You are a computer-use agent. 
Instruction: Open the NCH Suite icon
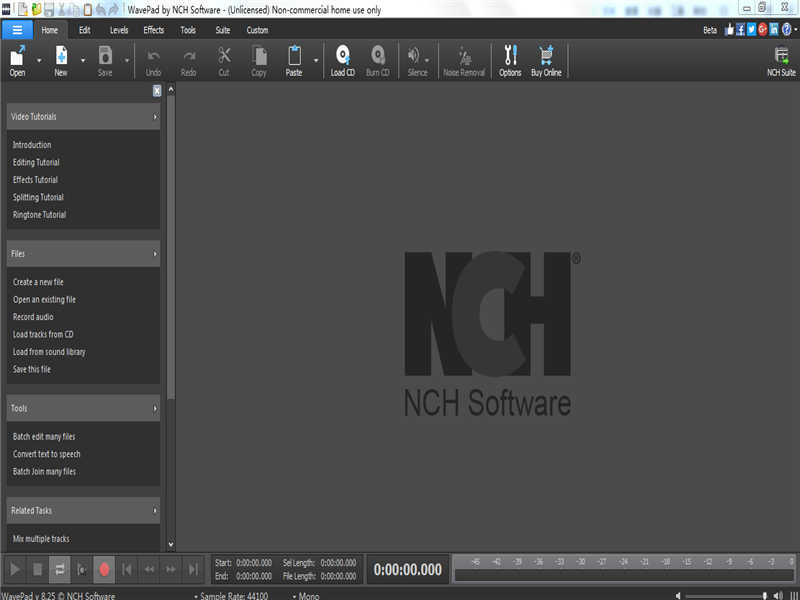coord(782,61)
